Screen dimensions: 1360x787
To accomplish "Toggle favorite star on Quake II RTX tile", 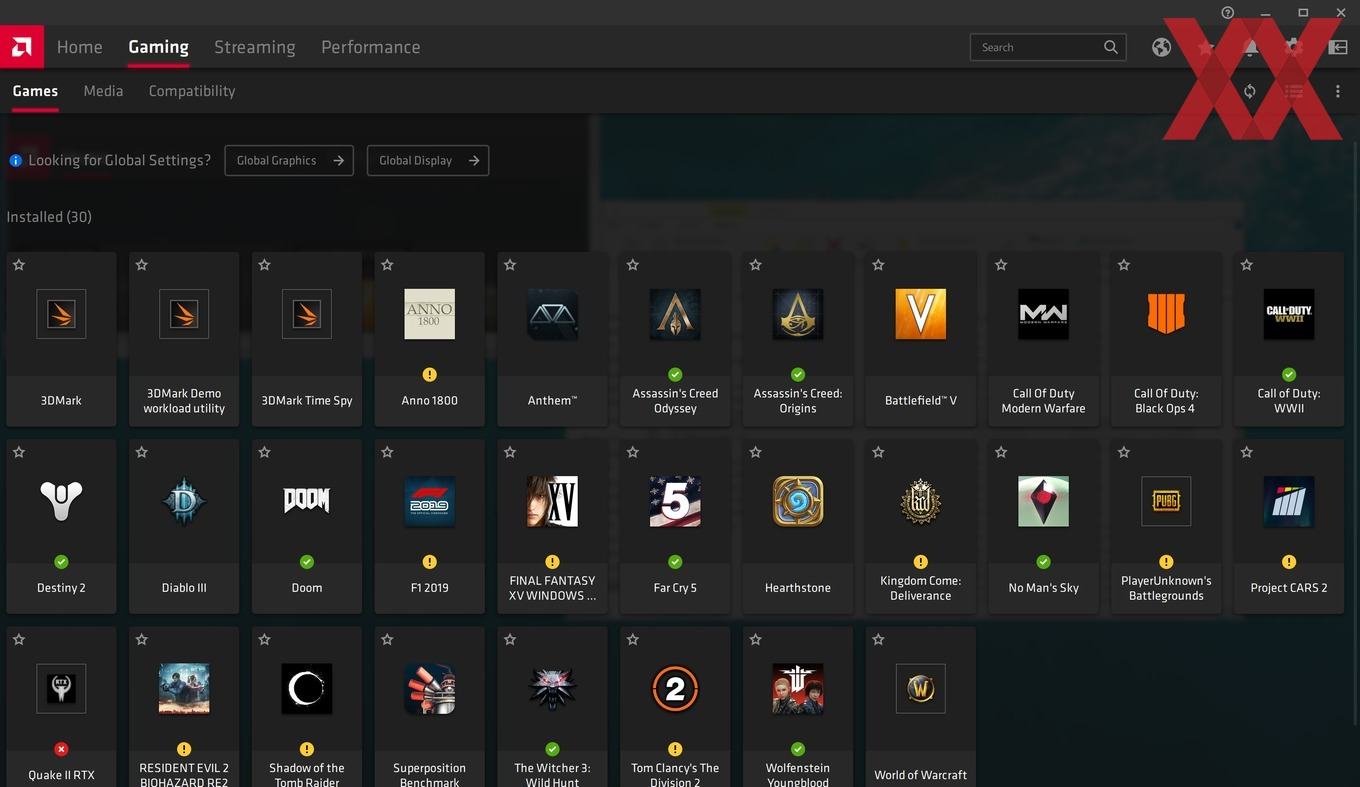I will [19, 639].
